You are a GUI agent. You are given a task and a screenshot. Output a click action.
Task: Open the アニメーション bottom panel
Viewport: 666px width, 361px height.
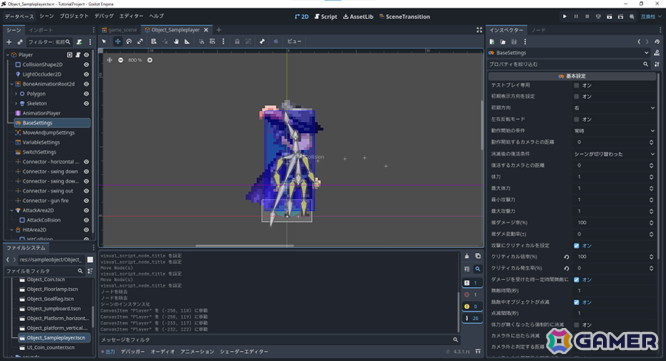coord(197,352)
